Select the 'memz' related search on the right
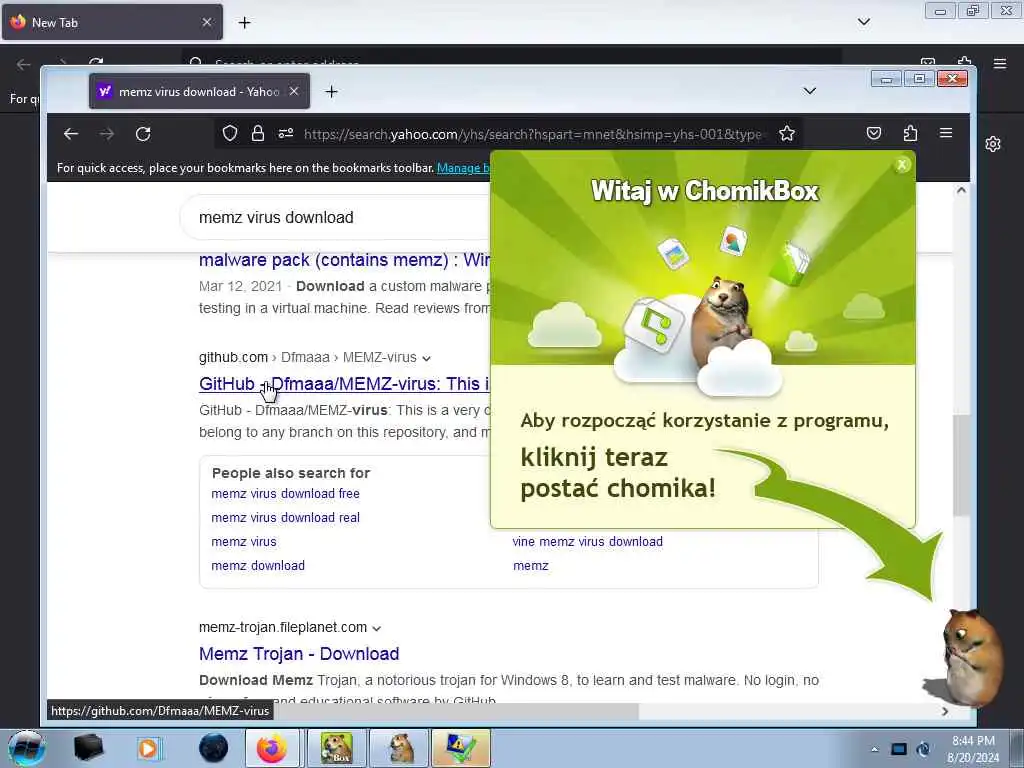1024x768 pixels. coord(530,566)
